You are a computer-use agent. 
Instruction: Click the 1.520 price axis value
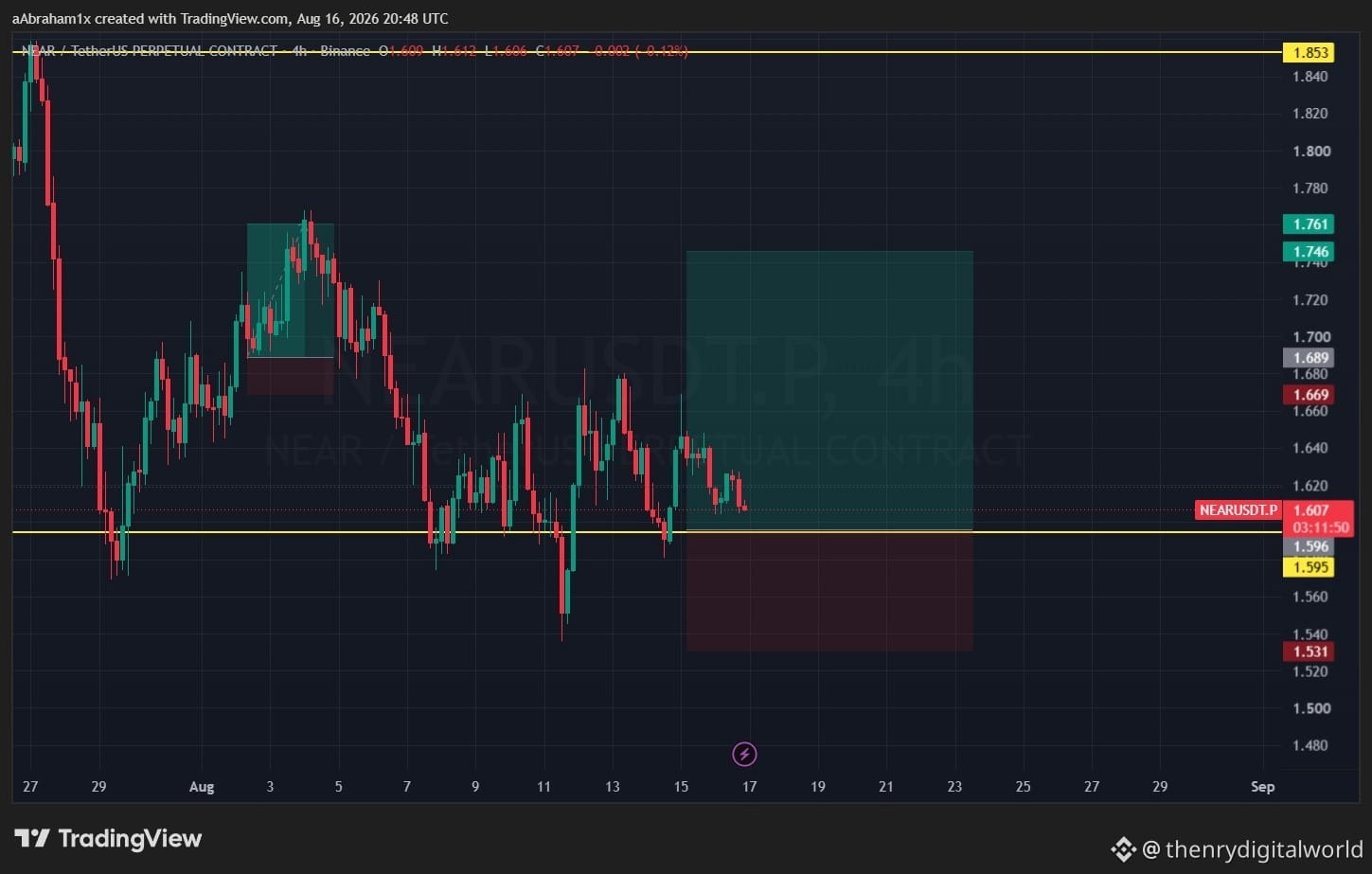tap(1311, 671)
